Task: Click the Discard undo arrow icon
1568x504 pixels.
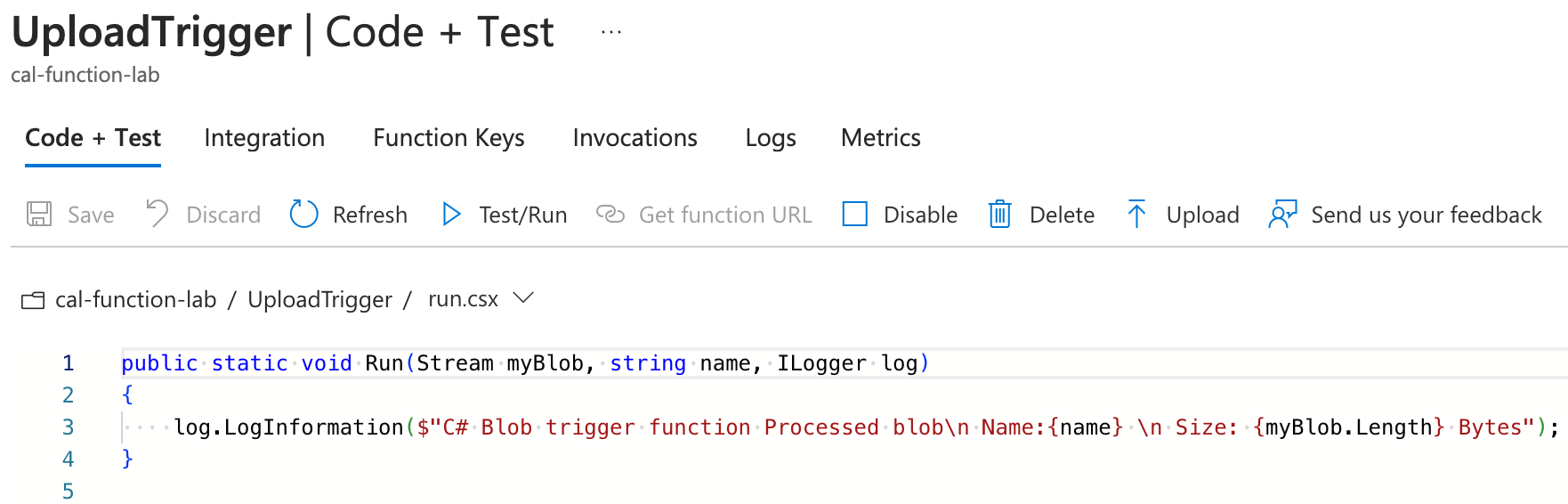Action: [x=158, y=214]
